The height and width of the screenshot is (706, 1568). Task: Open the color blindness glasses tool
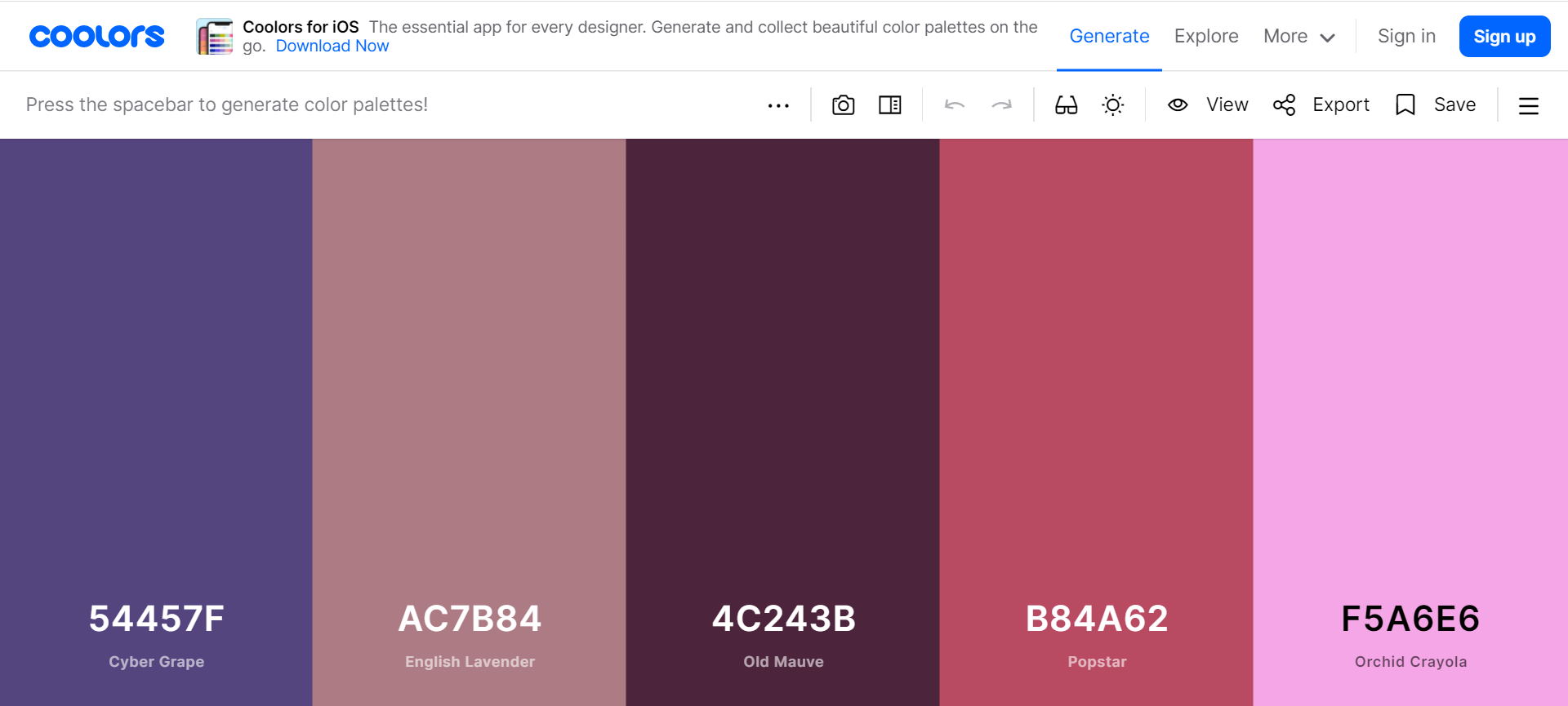coord(1067,105)
